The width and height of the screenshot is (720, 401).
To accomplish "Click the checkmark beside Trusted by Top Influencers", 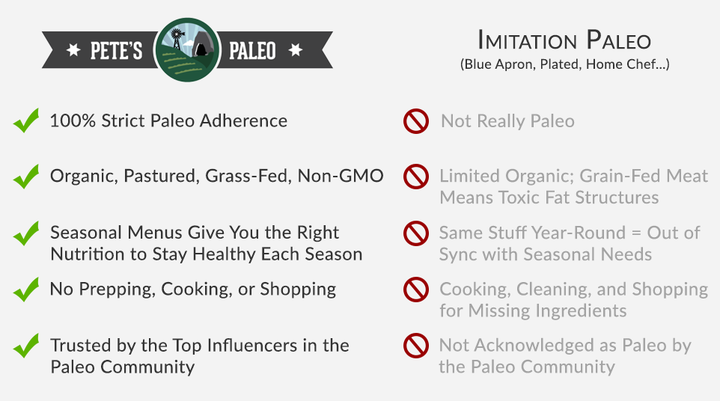I will coord(26,348).
